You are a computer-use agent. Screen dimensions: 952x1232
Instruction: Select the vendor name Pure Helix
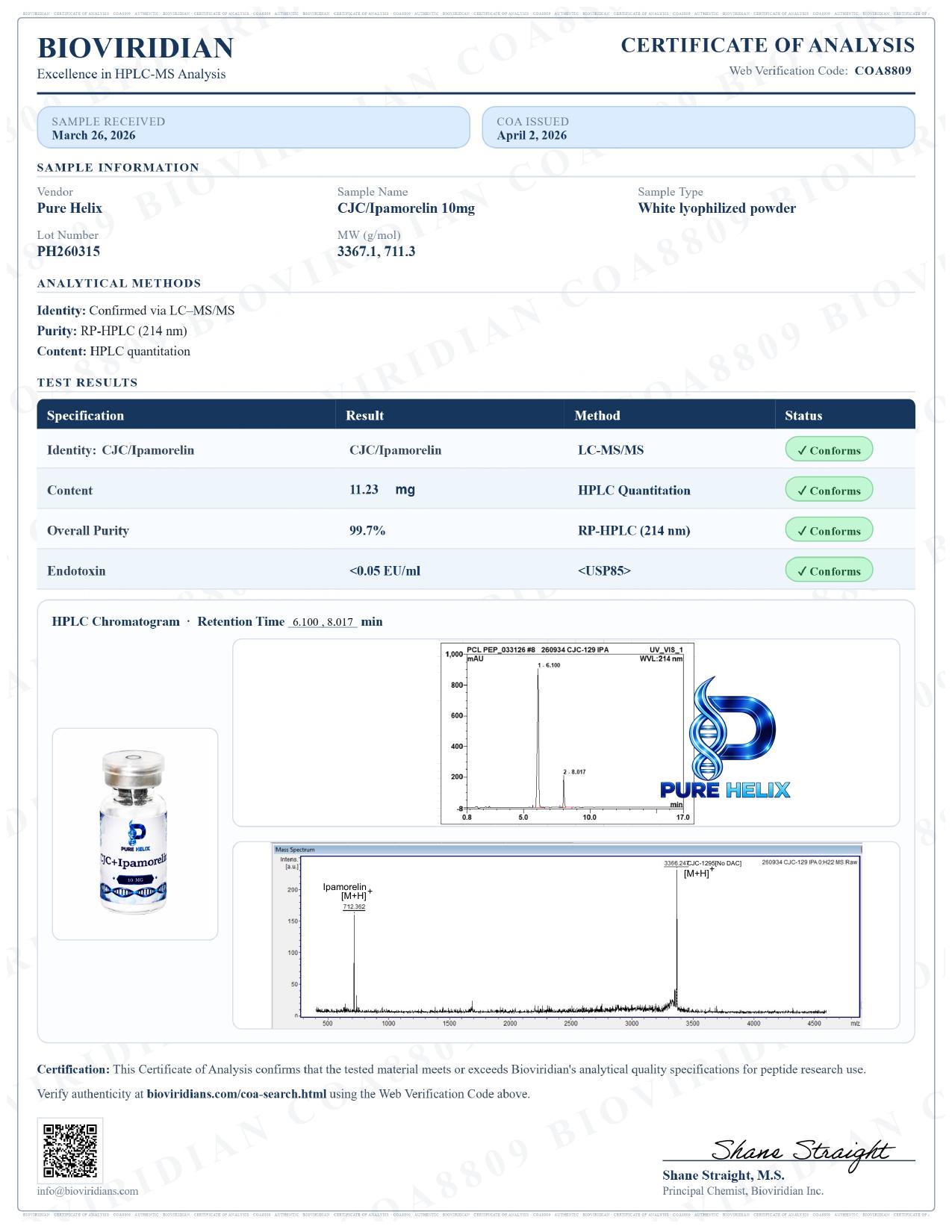pyautogui.click(x=69, y=208)
